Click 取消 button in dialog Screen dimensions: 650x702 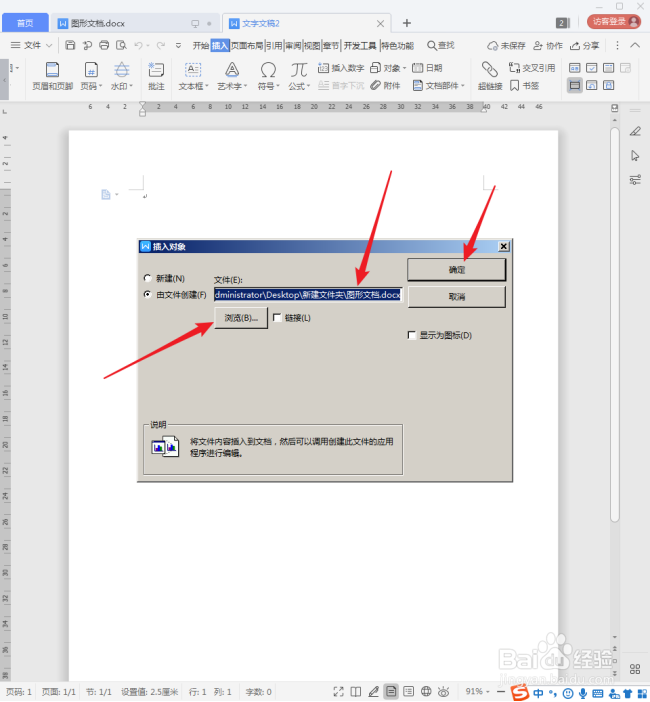(457, 296)
